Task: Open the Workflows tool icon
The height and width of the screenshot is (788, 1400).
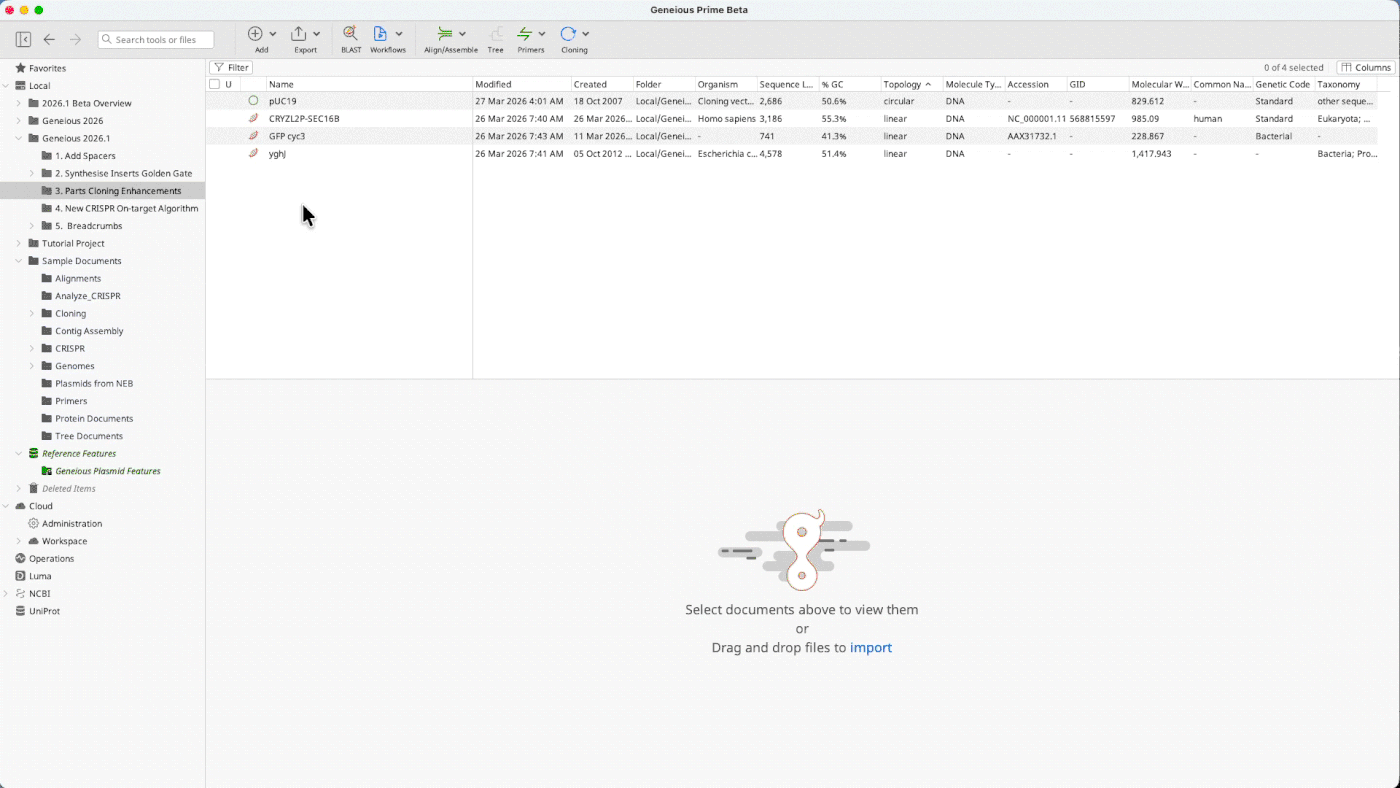Action: (x=380, y=34)
